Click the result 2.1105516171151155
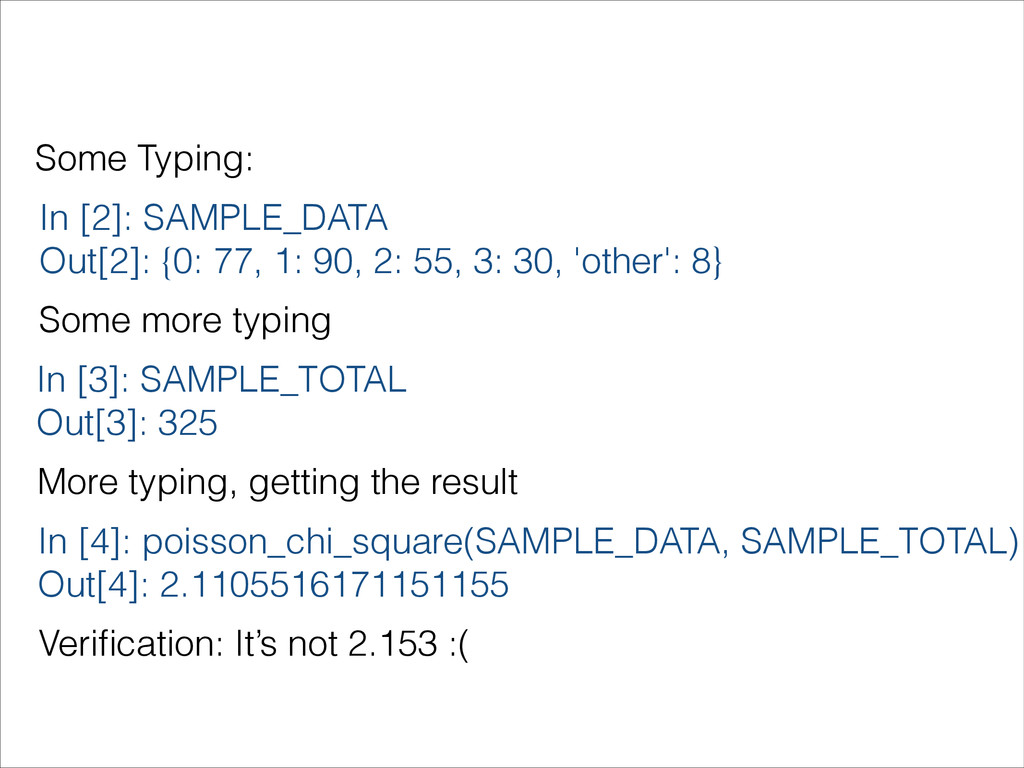This screenshot has height=768, width=1024. click(334, 584)
